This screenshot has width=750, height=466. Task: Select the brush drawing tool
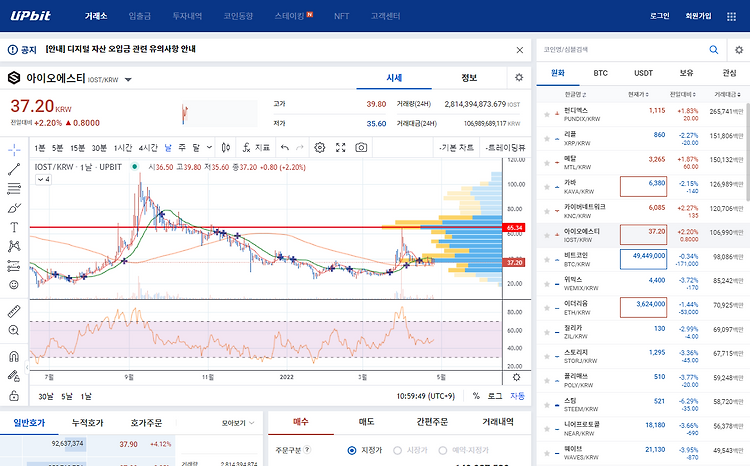[x=14, y=208]
